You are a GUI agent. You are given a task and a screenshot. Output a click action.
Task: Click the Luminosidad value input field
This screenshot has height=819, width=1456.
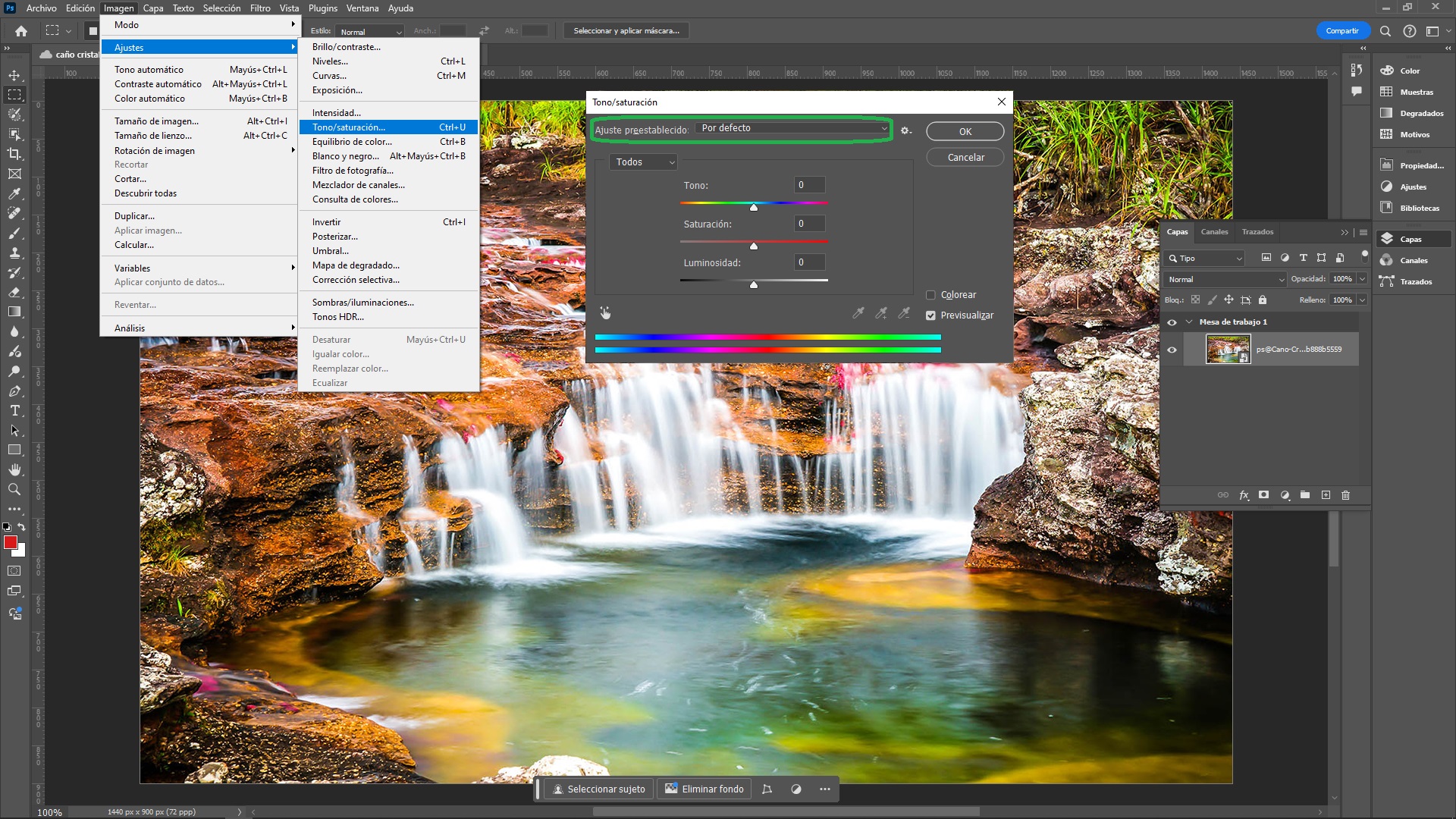click(810, 262)
